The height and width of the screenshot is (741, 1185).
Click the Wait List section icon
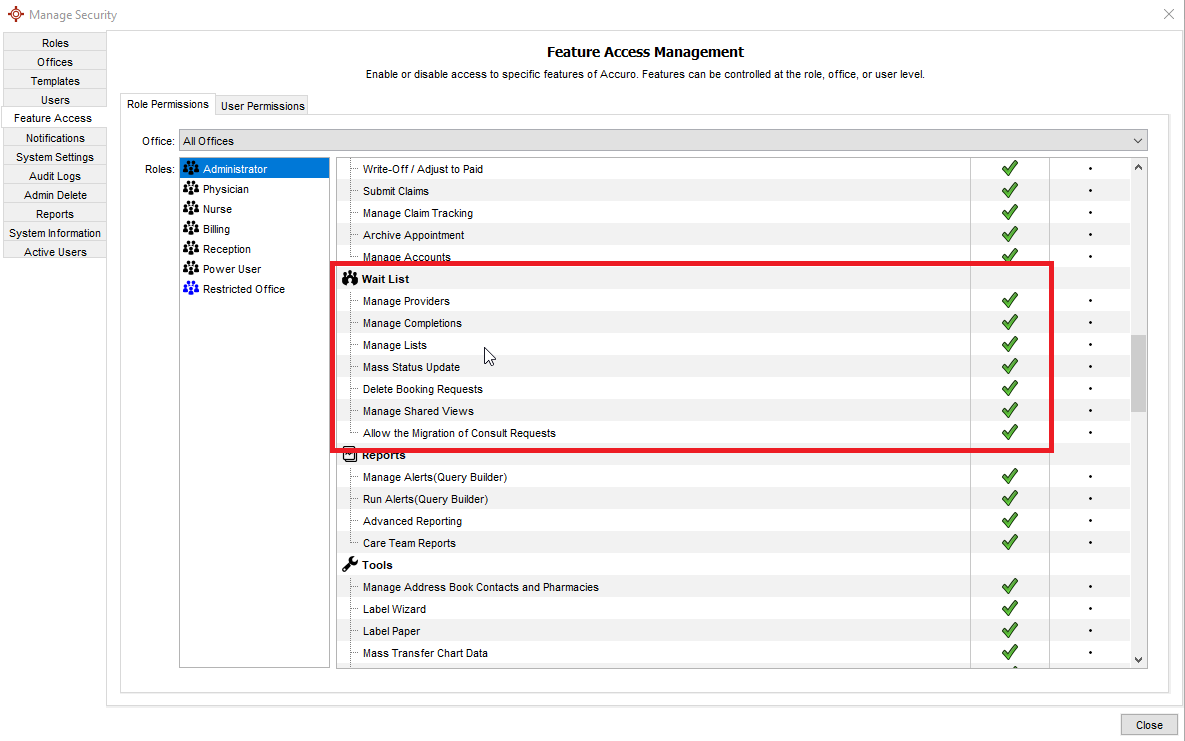(349, 279)
